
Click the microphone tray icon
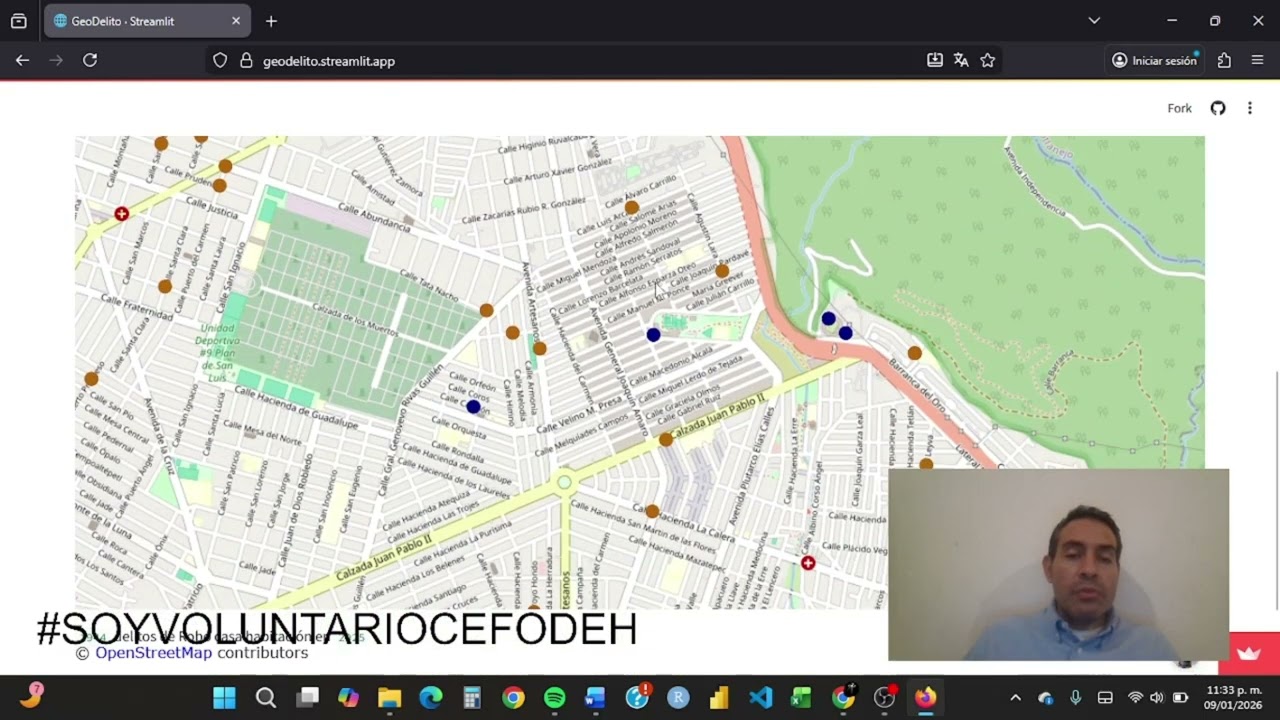coord(1076,698)
